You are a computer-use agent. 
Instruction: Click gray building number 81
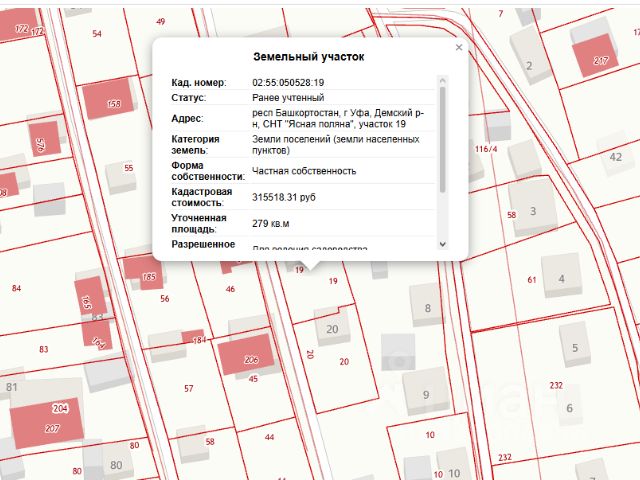coord(12,387)
